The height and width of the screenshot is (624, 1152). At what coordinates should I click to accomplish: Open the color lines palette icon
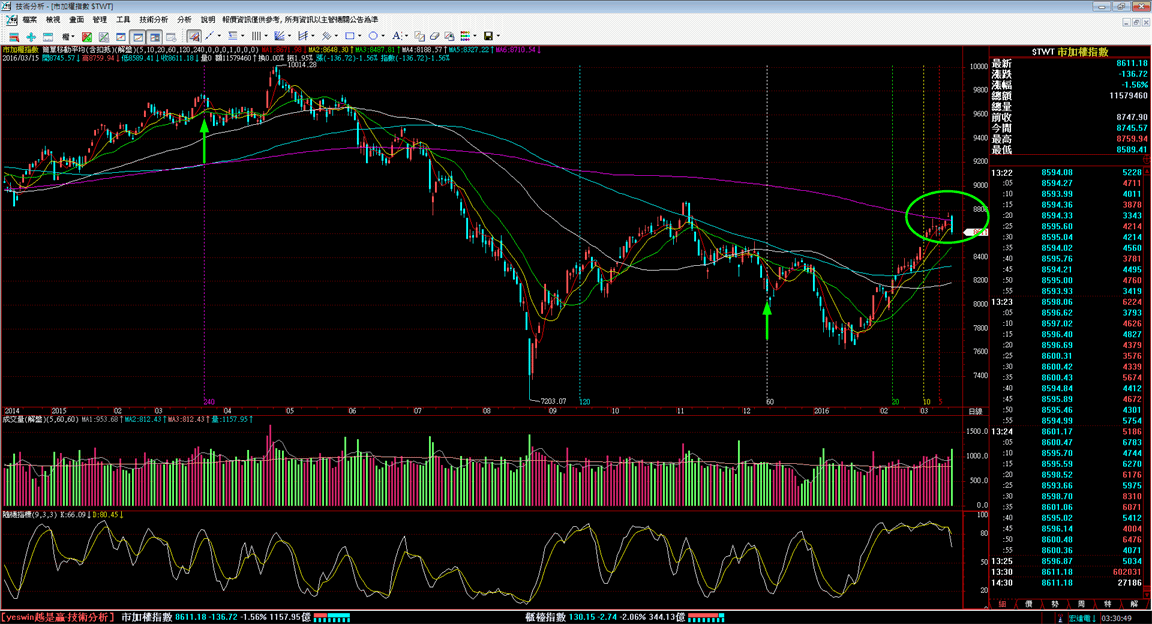point(465,36)
